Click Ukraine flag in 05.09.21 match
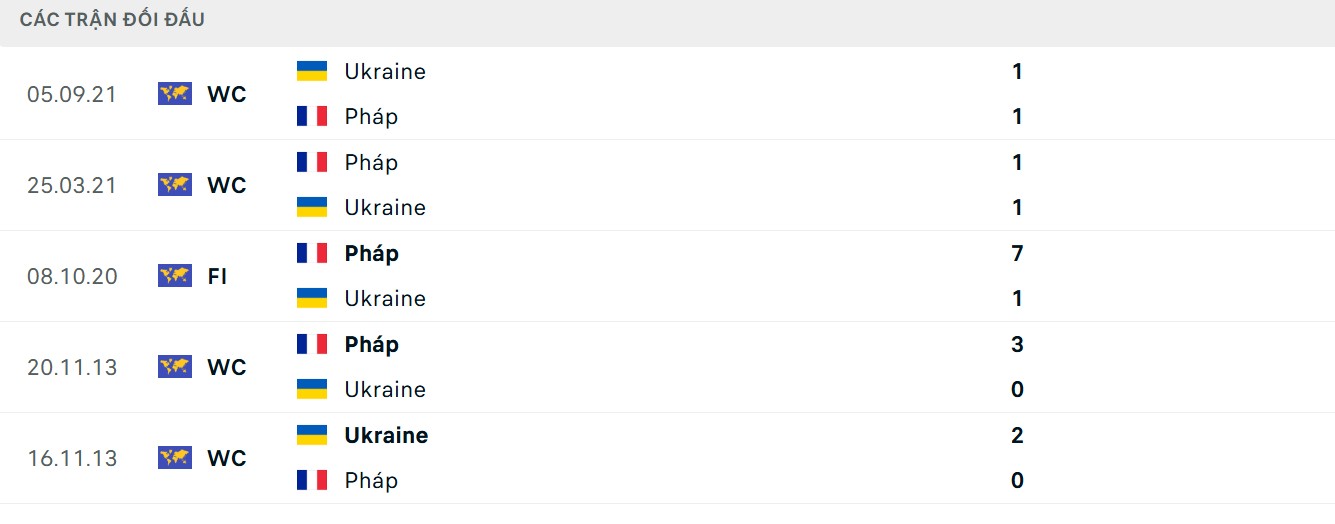The width and height of the screenshot is (1335, 524). coord(312,71)
